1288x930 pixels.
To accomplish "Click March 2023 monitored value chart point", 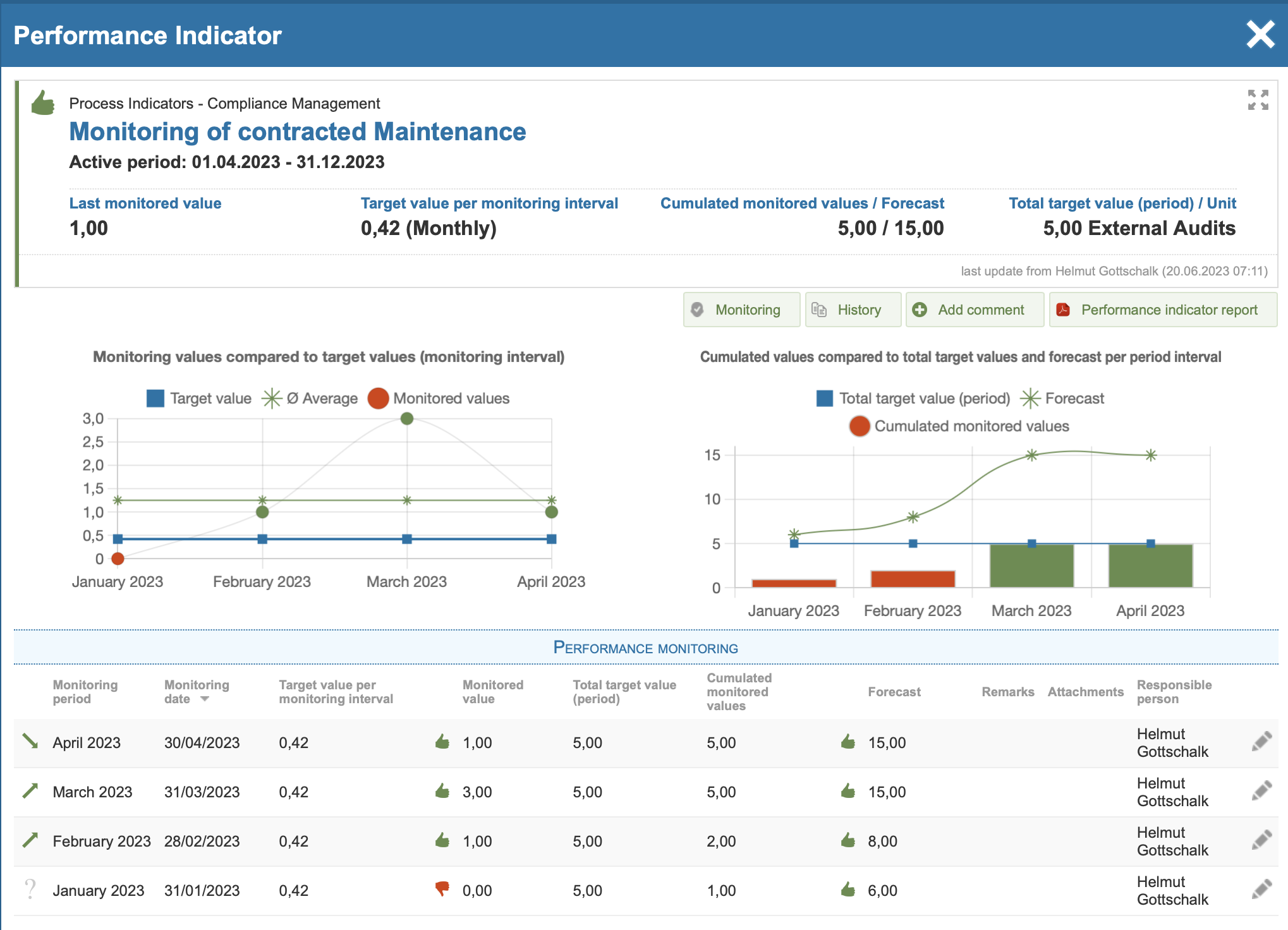I will [x=407, y=419].
